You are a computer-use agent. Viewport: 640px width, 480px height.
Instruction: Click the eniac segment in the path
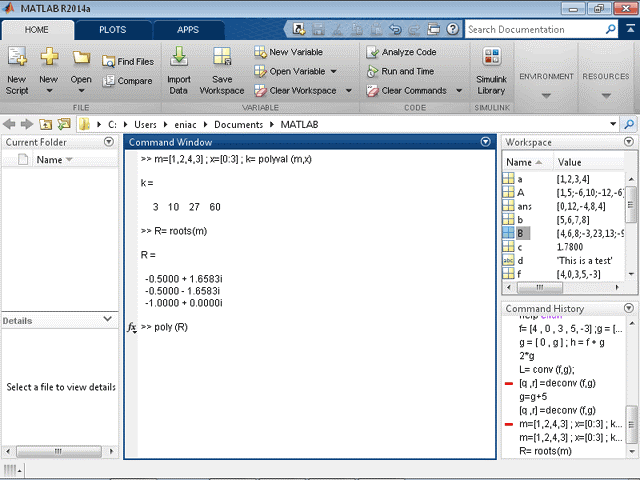[x=185, y=124]
